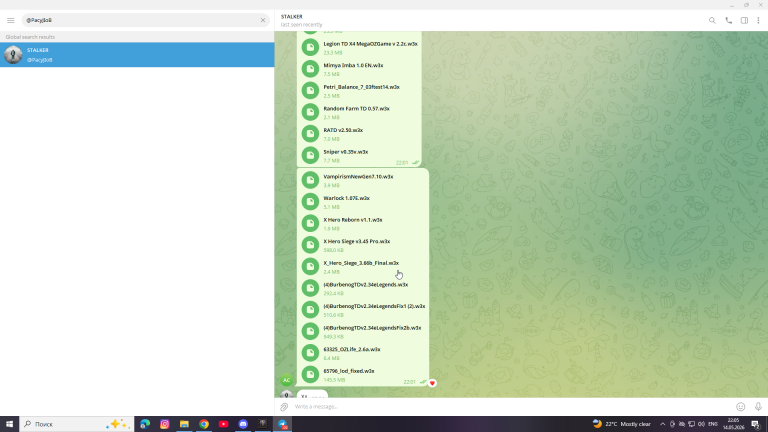Image resolution: width=768 pixels, height=432 pixels.
Task: Attach a file with the paperclip icon
Action: [x=284, y=407]
